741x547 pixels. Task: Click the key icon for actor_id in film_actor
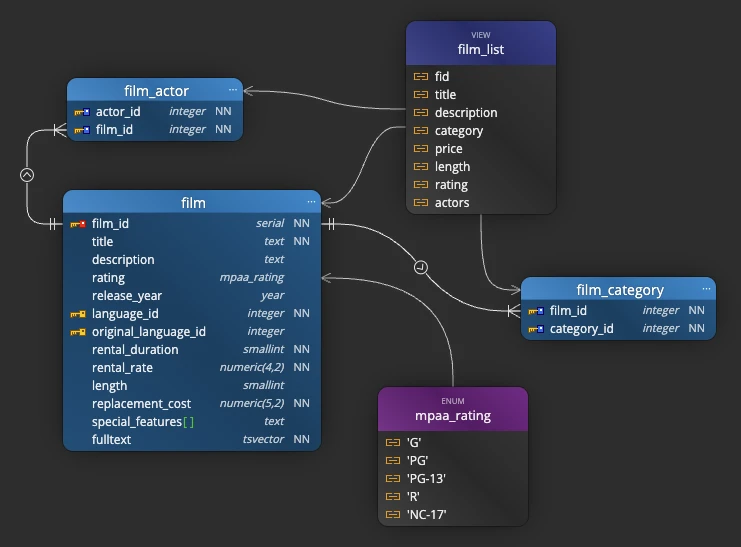82,112
